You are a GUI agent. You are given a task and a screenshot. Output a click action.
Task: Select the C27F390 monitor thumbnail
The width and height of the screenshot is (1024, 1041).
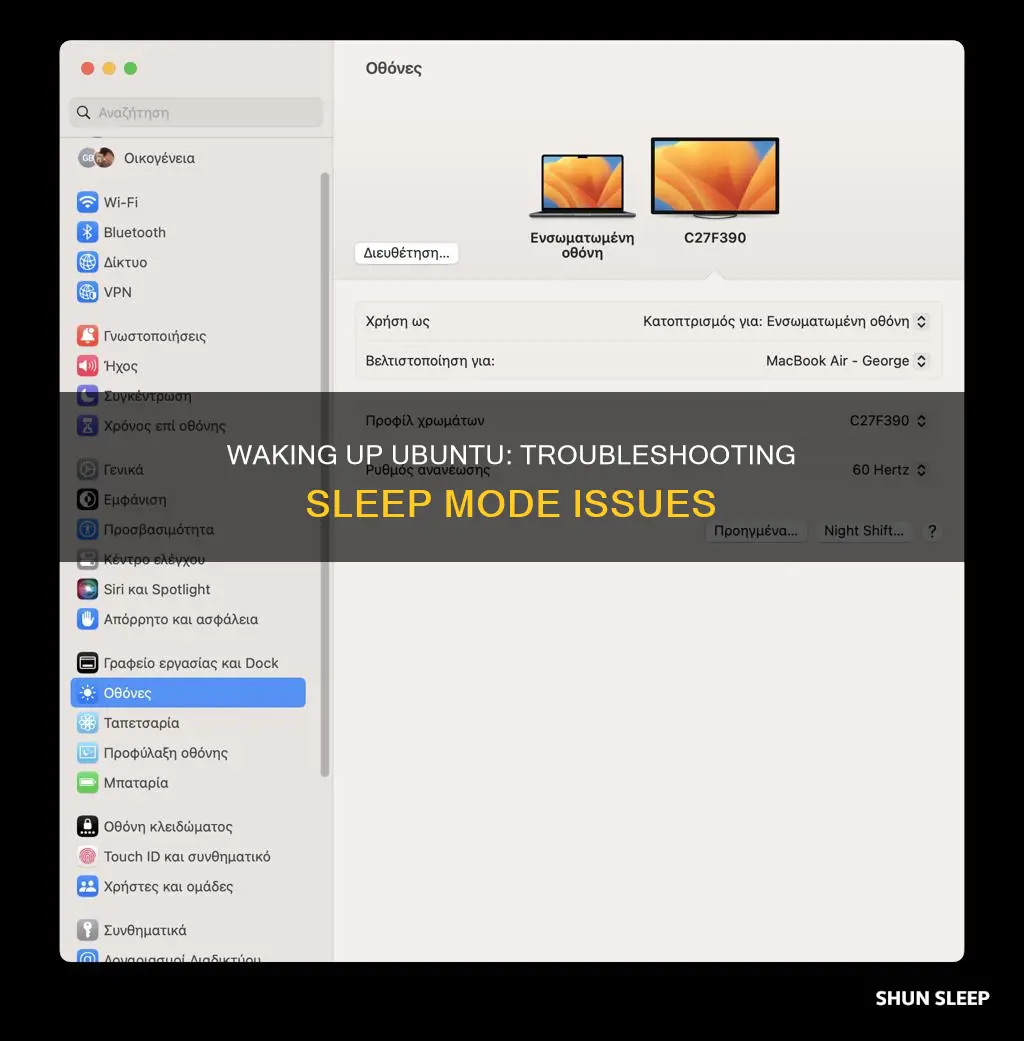pos(715,177)
